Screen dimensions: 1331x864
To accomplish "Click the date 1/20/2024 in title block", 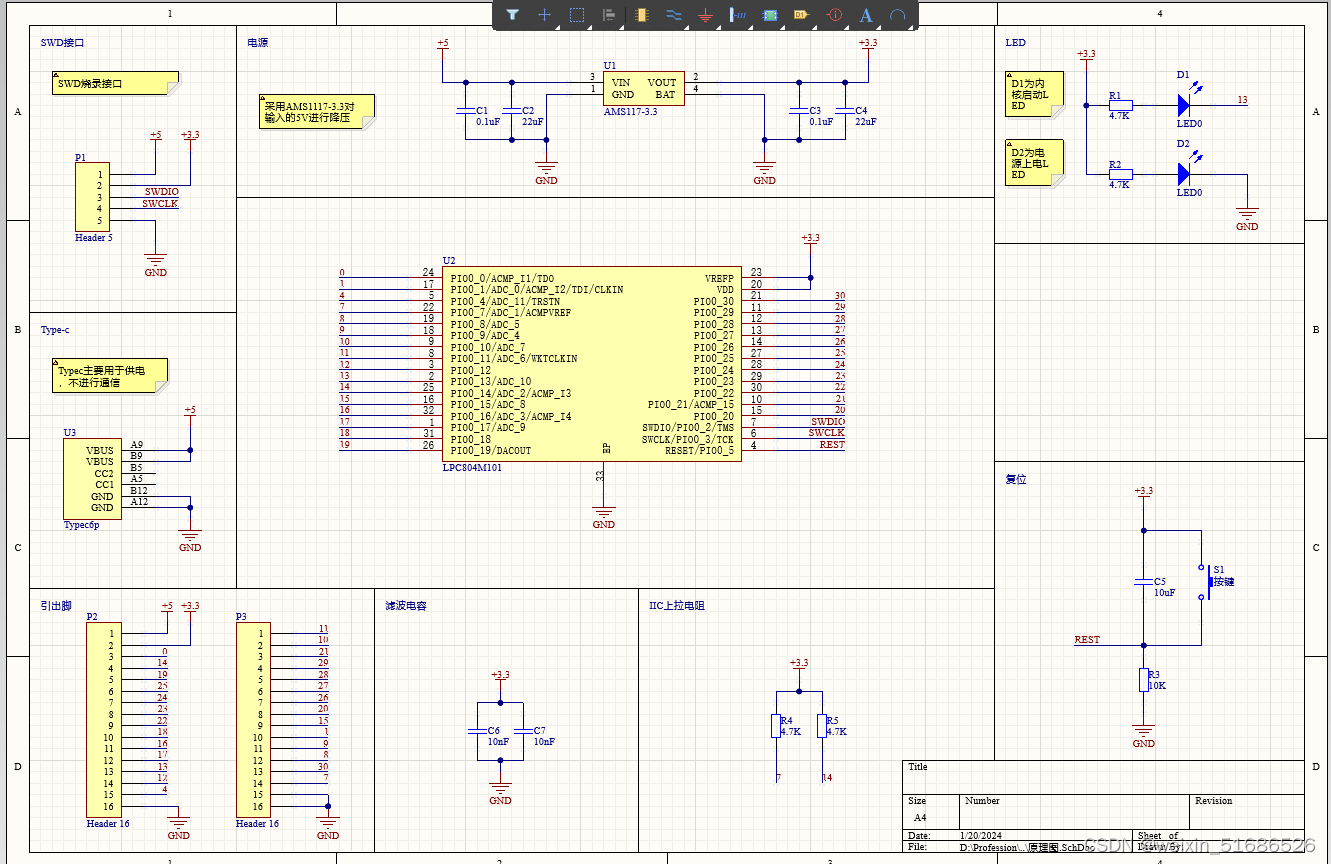I will point(981,835).
